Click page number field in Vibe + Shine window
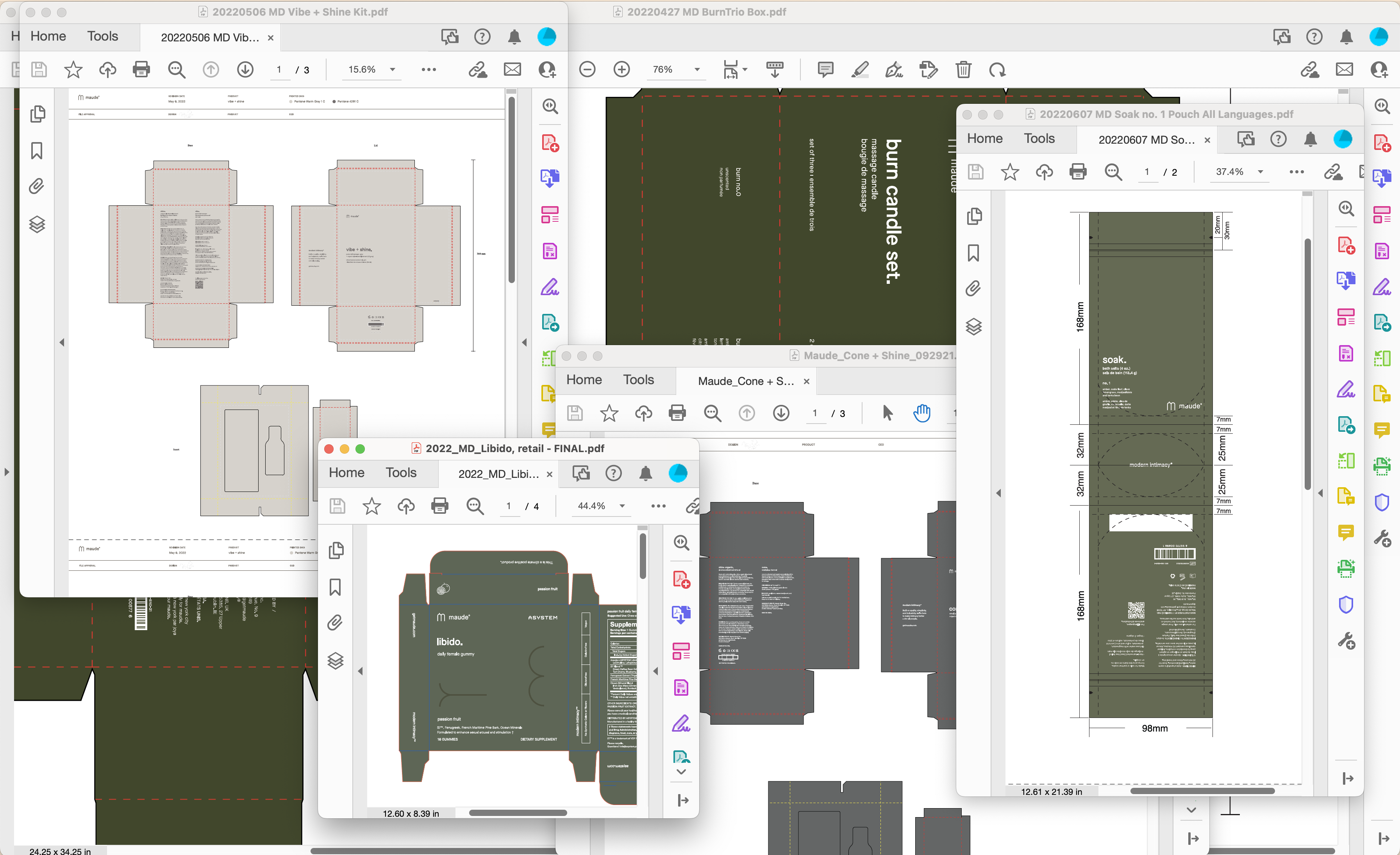This screenshot has height=855, width=1400. point(279,69)
